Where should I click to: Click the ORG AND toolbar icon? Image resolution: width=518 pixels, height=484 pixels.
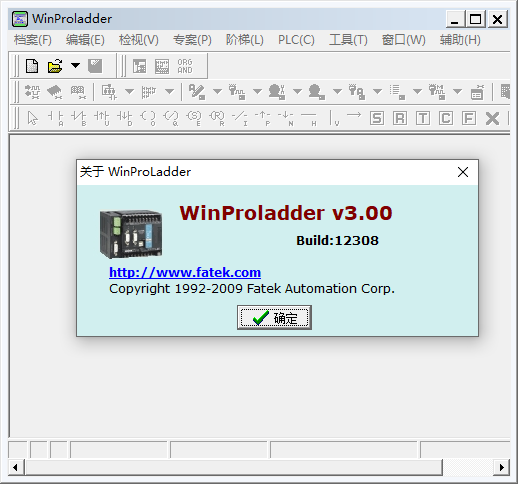coord(185,66)
